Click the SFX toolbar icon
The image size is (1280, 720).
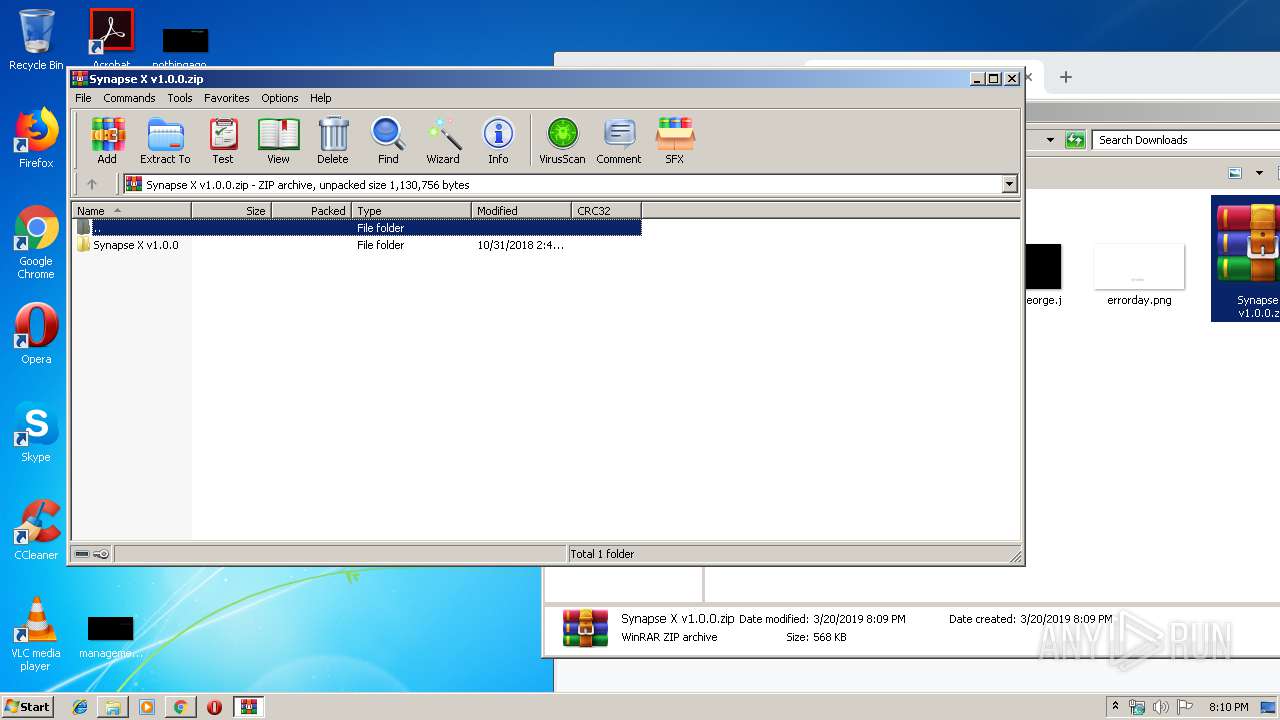675,140
